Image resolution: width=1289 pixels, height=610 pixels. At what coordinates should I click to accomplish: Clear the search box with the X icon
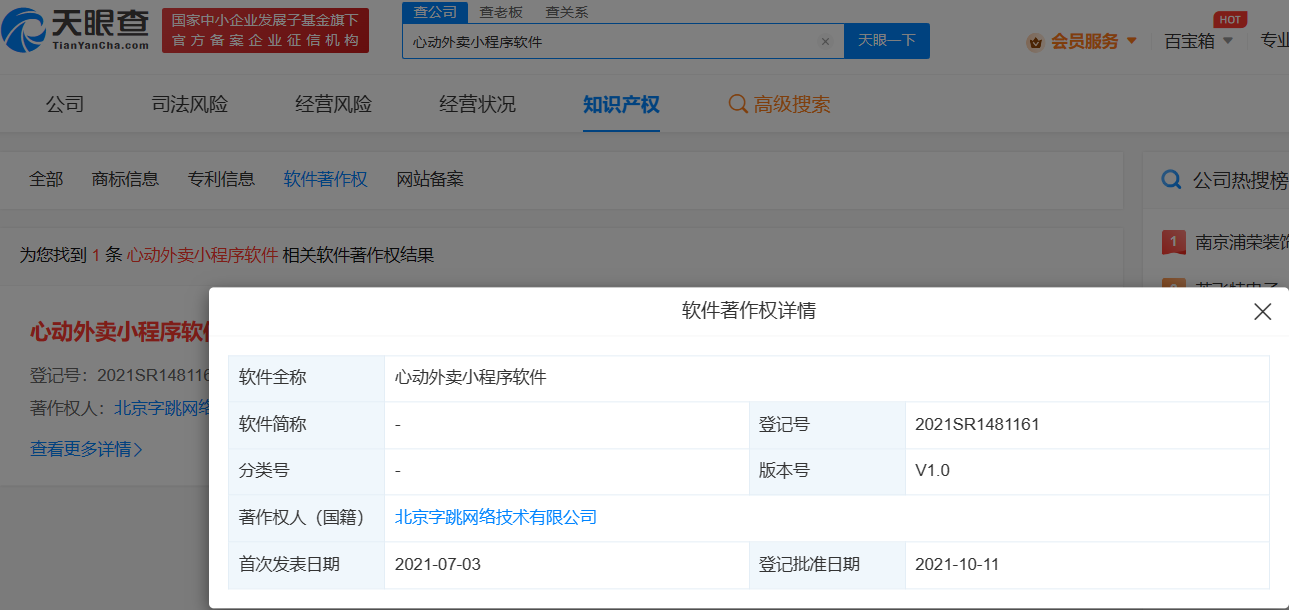[825, 42]
